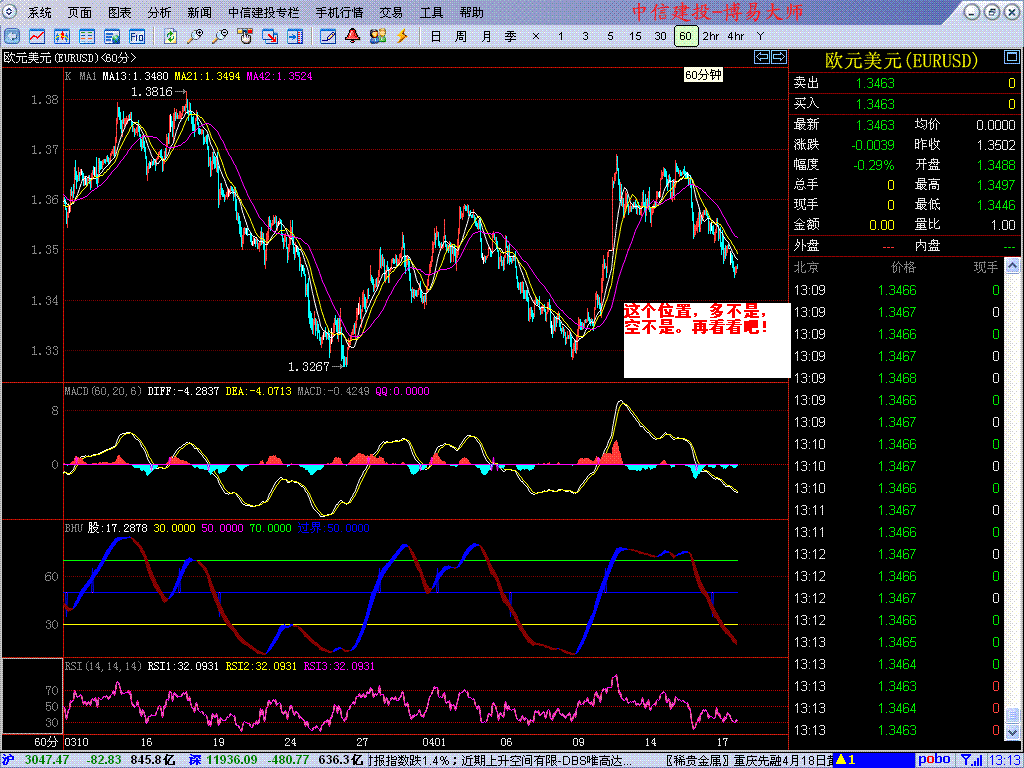Go to previous chart with left arrow
Viewport: 1024px width, 768px height.
(x=762, y=57)
